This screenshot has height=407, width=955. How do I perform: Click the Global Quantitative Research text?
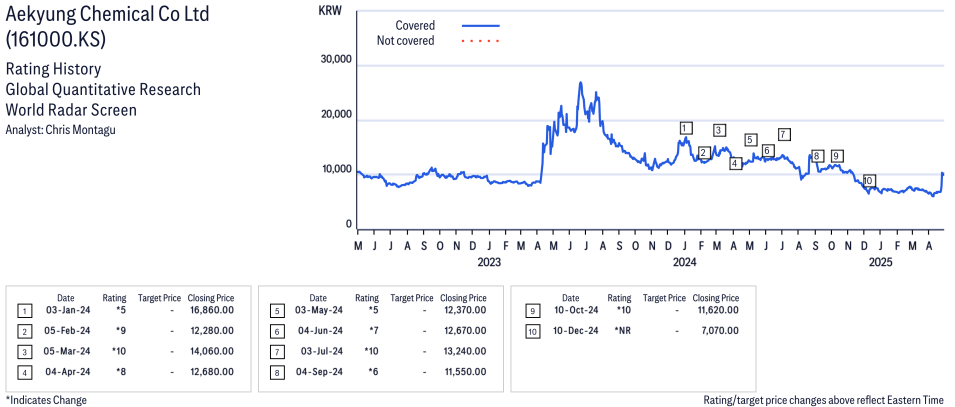point(103,90)
